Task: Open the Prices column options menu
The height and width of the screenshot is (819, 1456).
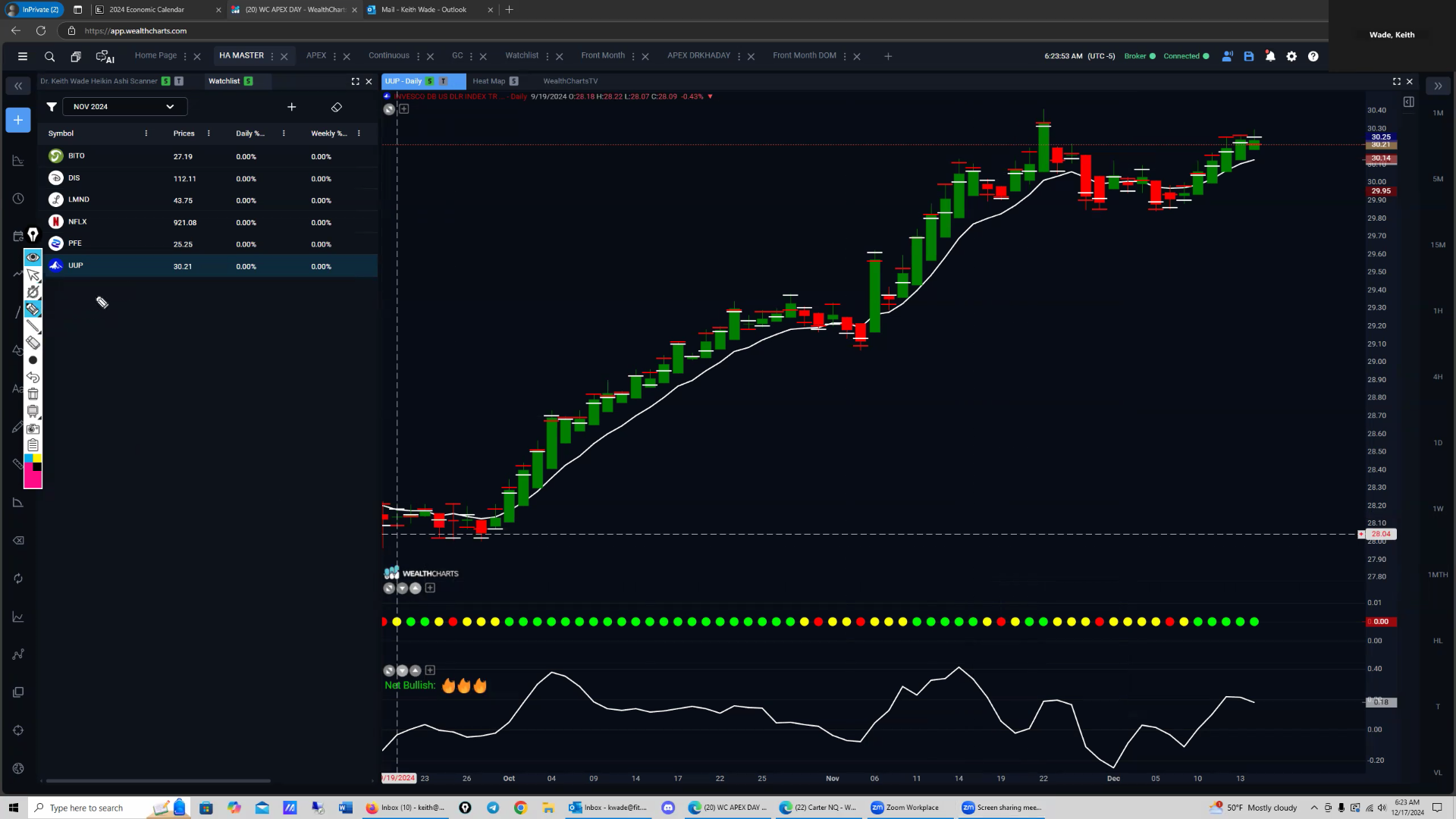Action: coord(209,133)
